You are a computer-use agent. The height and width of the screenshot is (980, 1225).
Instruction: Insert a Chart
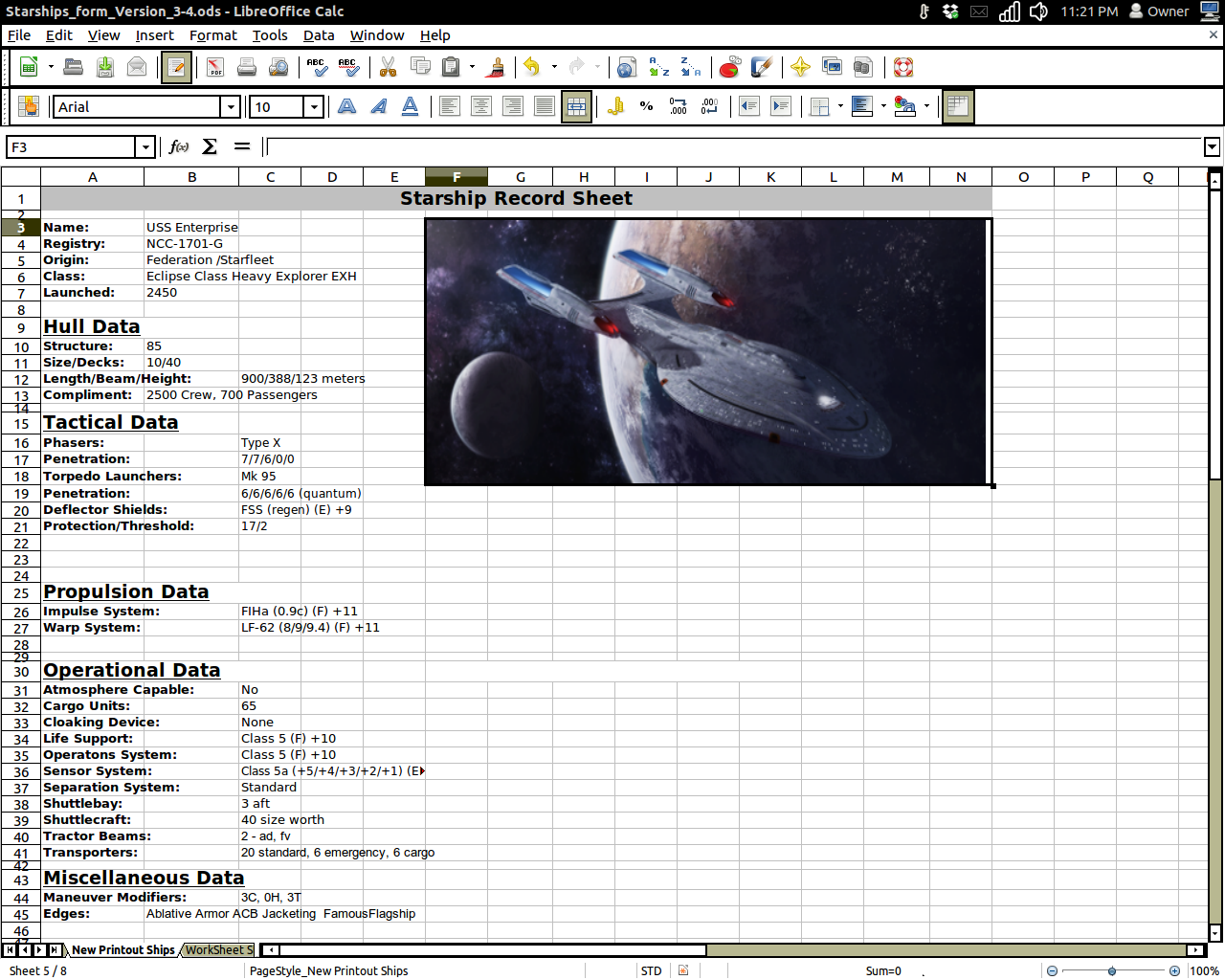729,67
